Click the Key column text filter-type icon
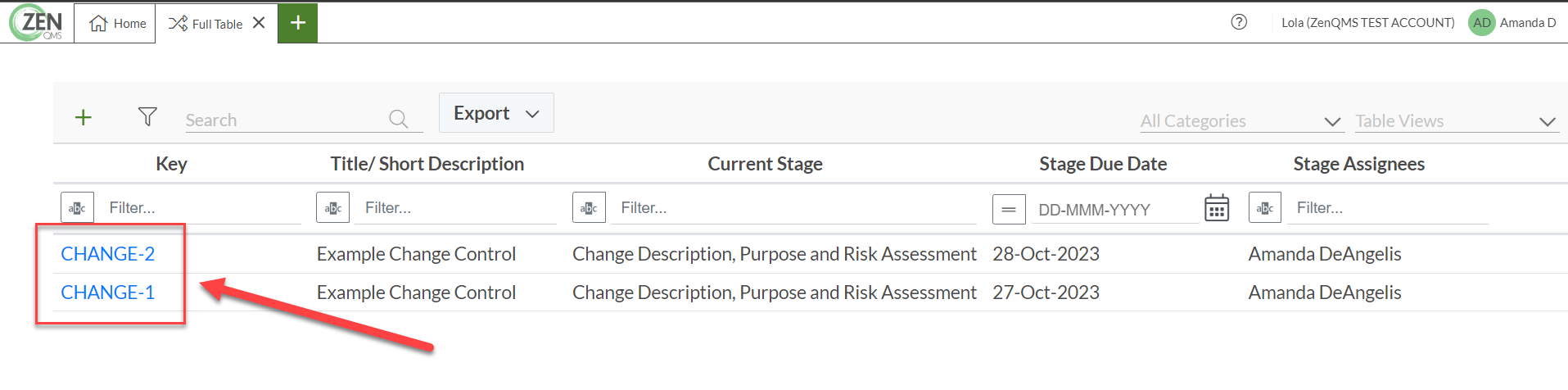1568x390 pixels. pyautogui.click(x=77, y=208)
